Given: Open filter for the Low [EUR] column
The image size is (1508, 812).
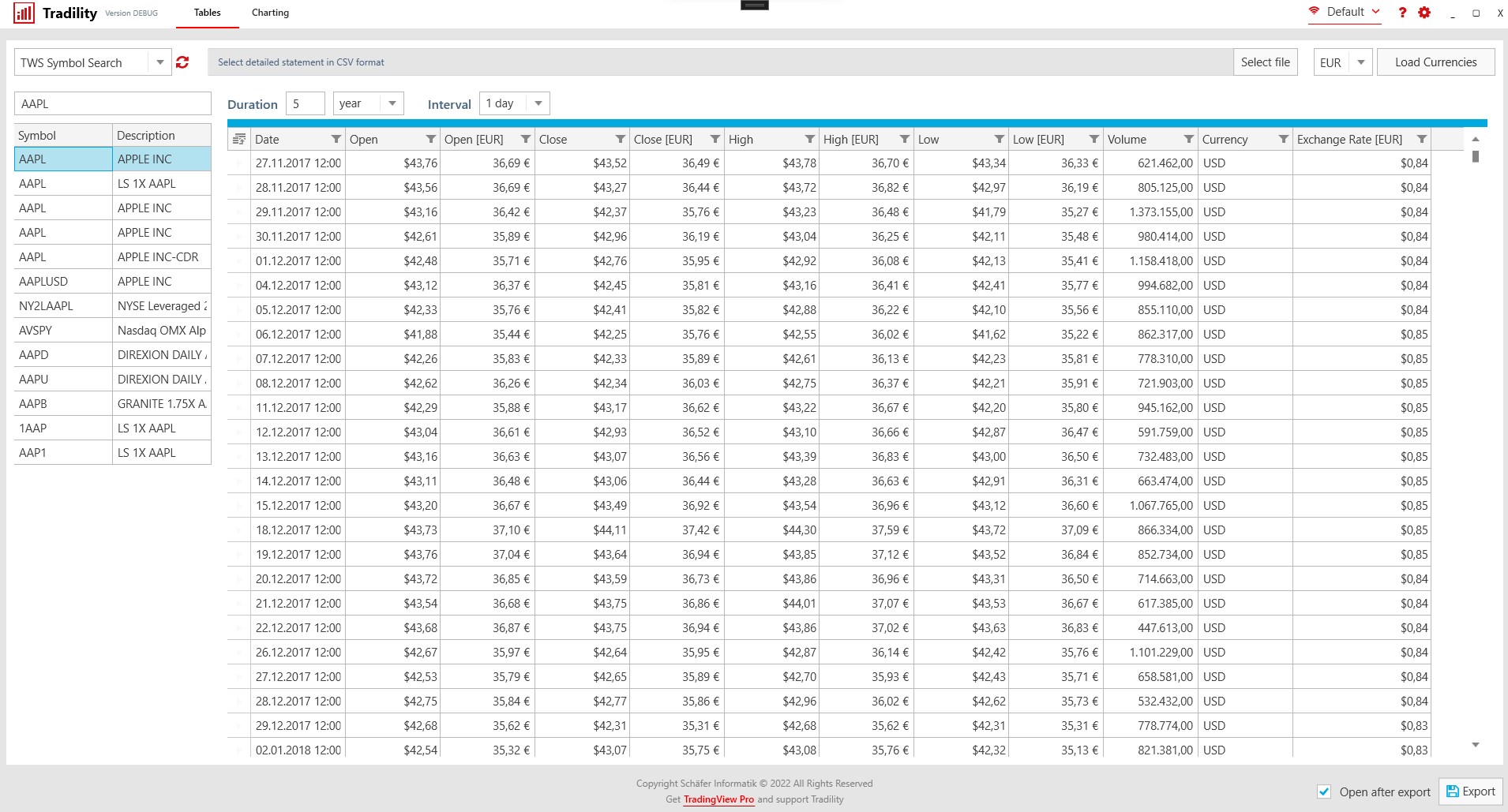Looking at the screenshot, I should (x=1093, y=140).
